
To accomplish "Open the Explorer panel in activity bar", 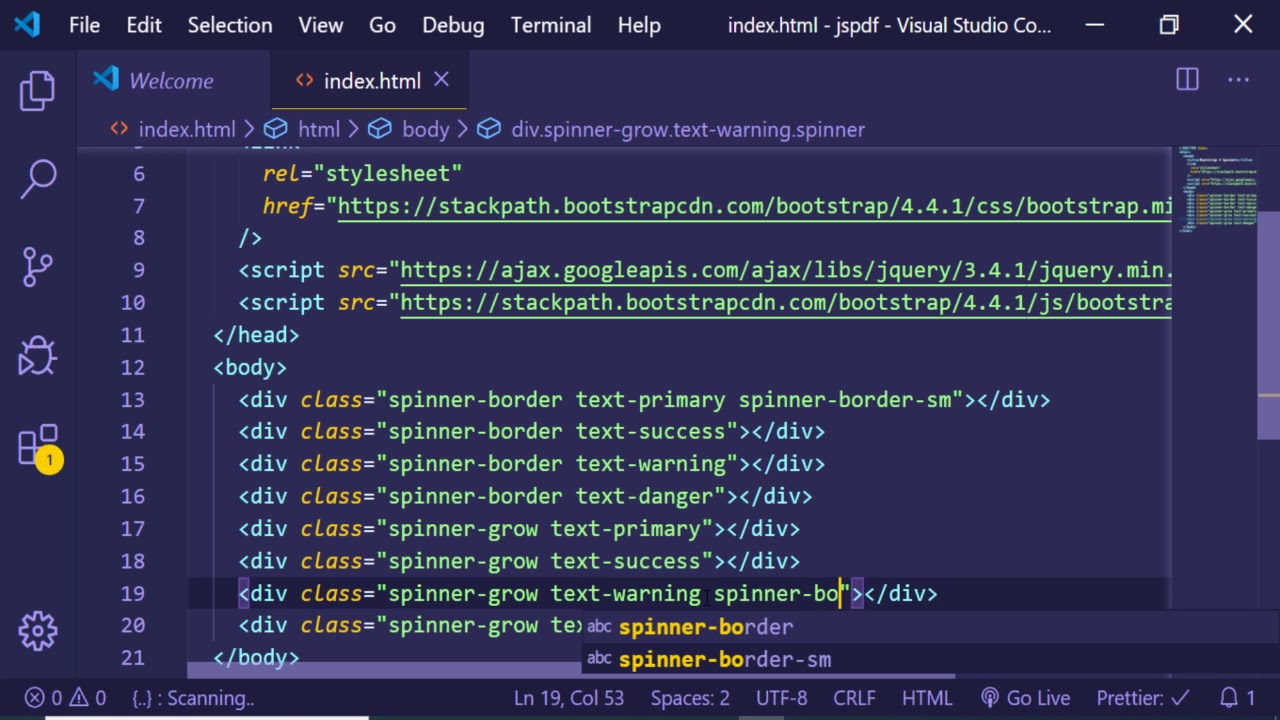I will tap(38, 91).
